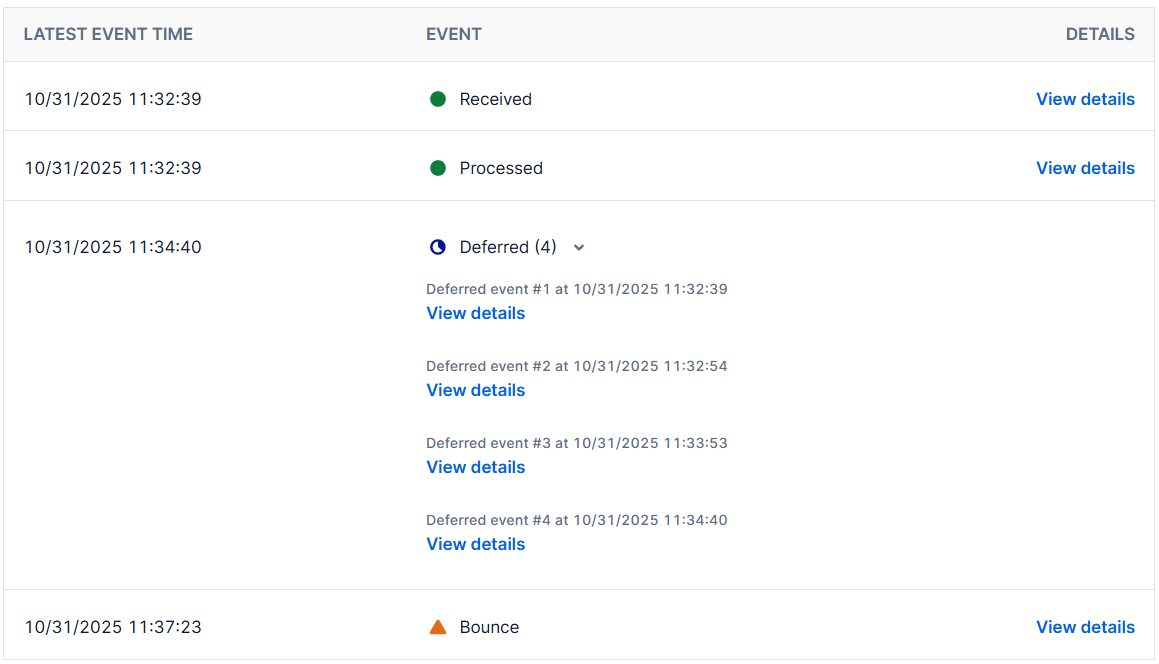The height and width of the screenshot is (664, 1159).
Task: Click the Bounce event label text
Action: (x=489, y=627)
